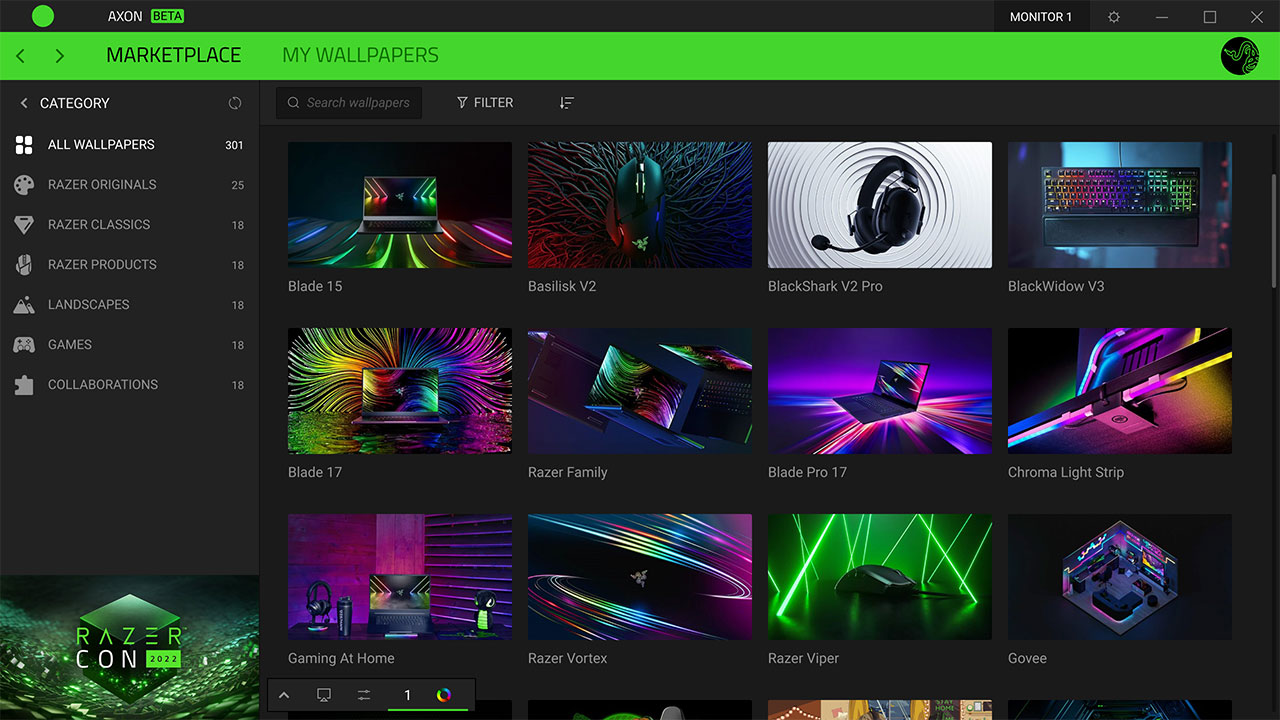Click the green Razer status circle
Screen dimensions: 1280x720
tap(43, 16)
